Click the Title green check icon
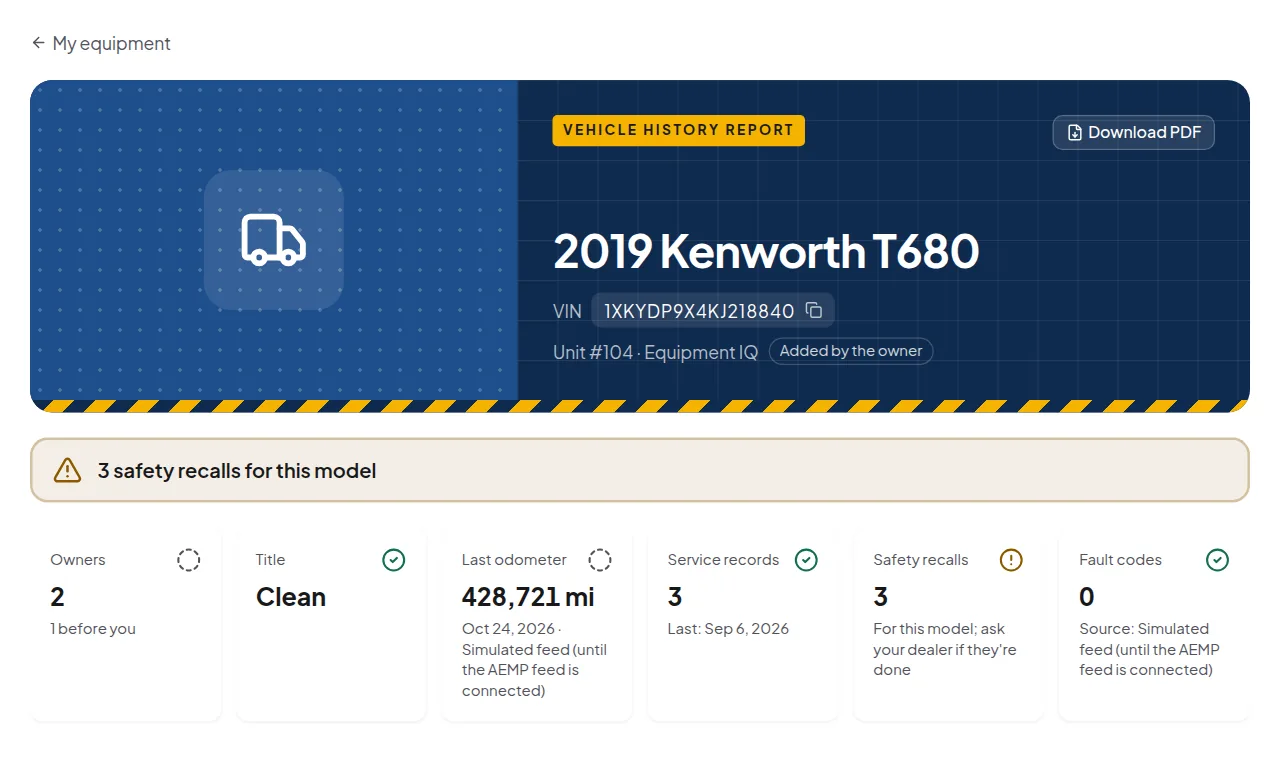The image size is (1280, 775). pos(394,560)
